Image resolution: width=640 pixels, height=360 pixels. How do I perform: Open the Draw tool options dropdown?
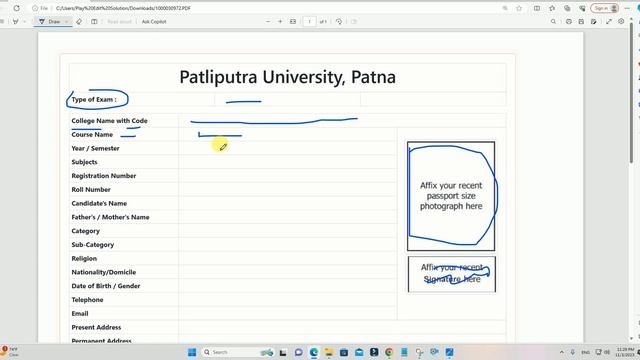pos(67,22)
